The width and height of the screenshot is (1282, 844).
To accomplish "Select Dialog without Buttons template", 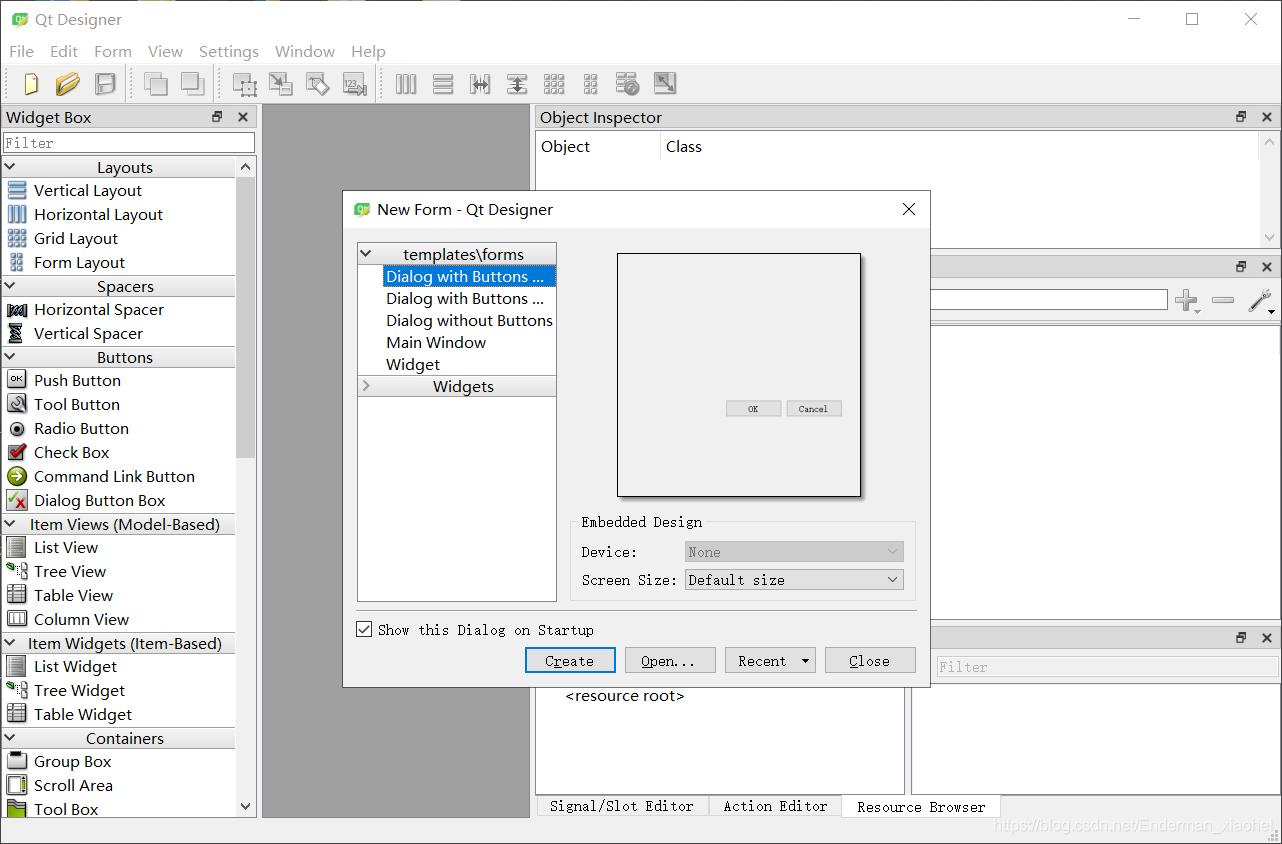I will coord(469,320).
